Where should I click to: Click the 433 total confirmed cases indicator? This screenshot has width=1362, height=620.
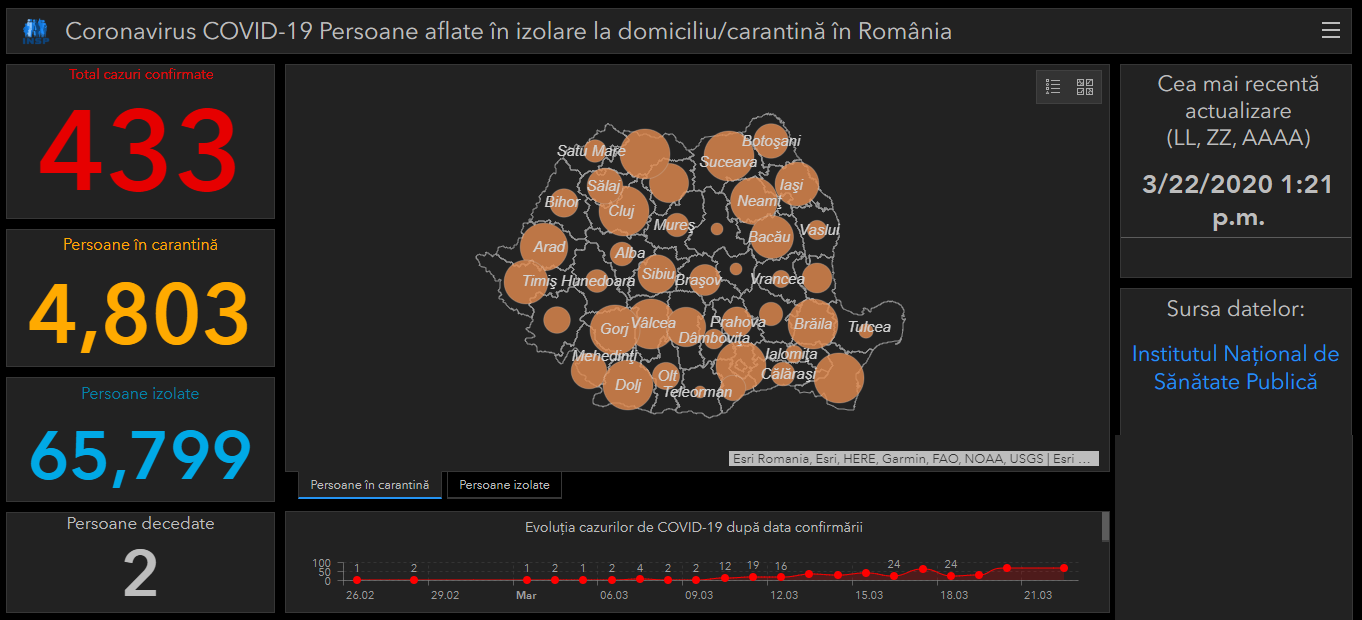click(140, 152)
